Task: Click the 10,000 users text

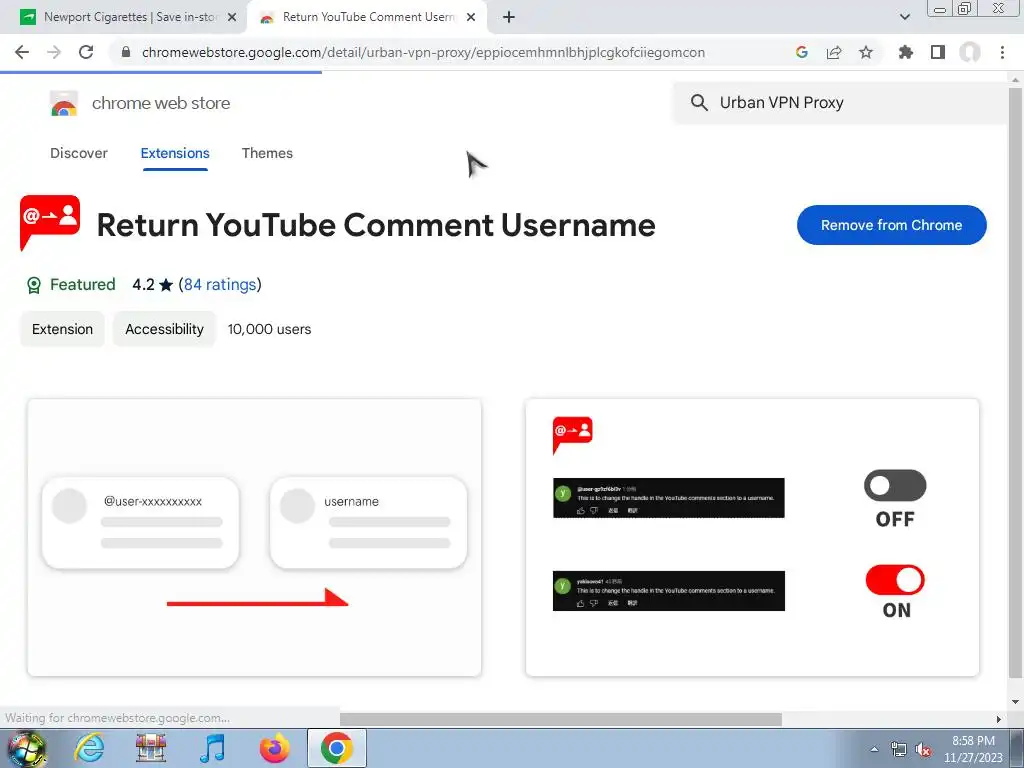Action: click(x=269, y=329)
